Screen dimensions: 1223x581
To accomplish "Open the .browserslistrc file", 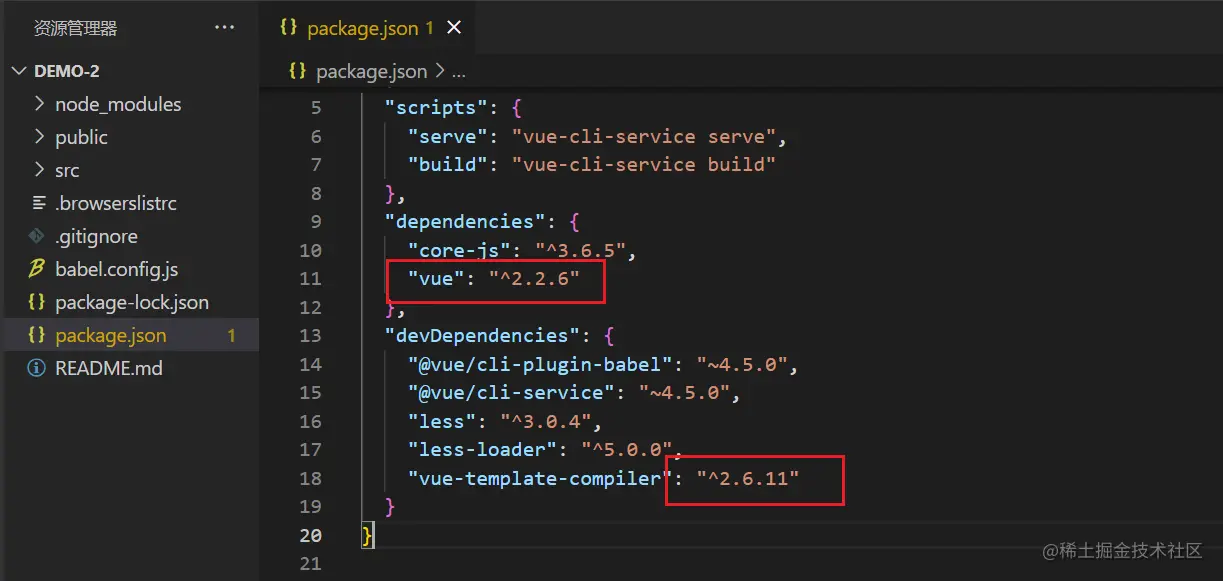I will pos(116,203).
